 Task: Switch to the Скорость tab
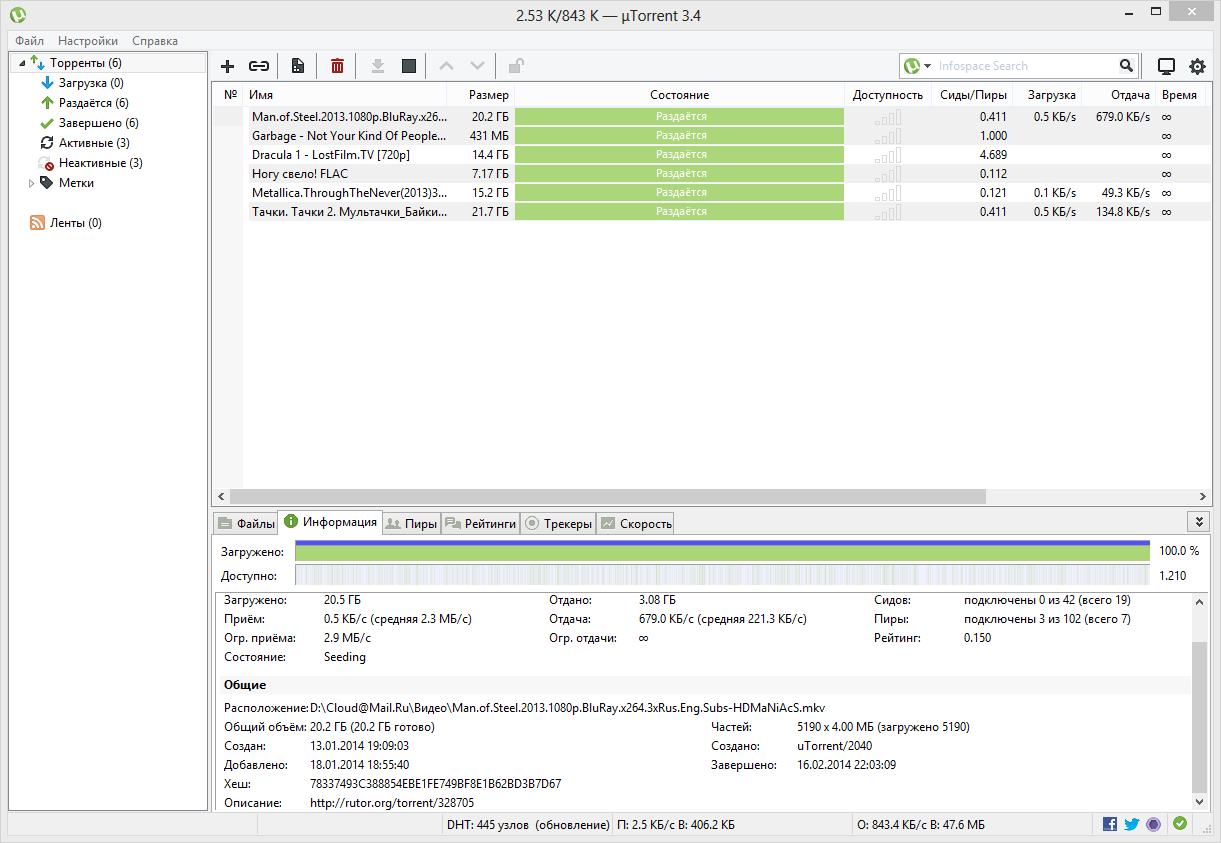[635, 523]
